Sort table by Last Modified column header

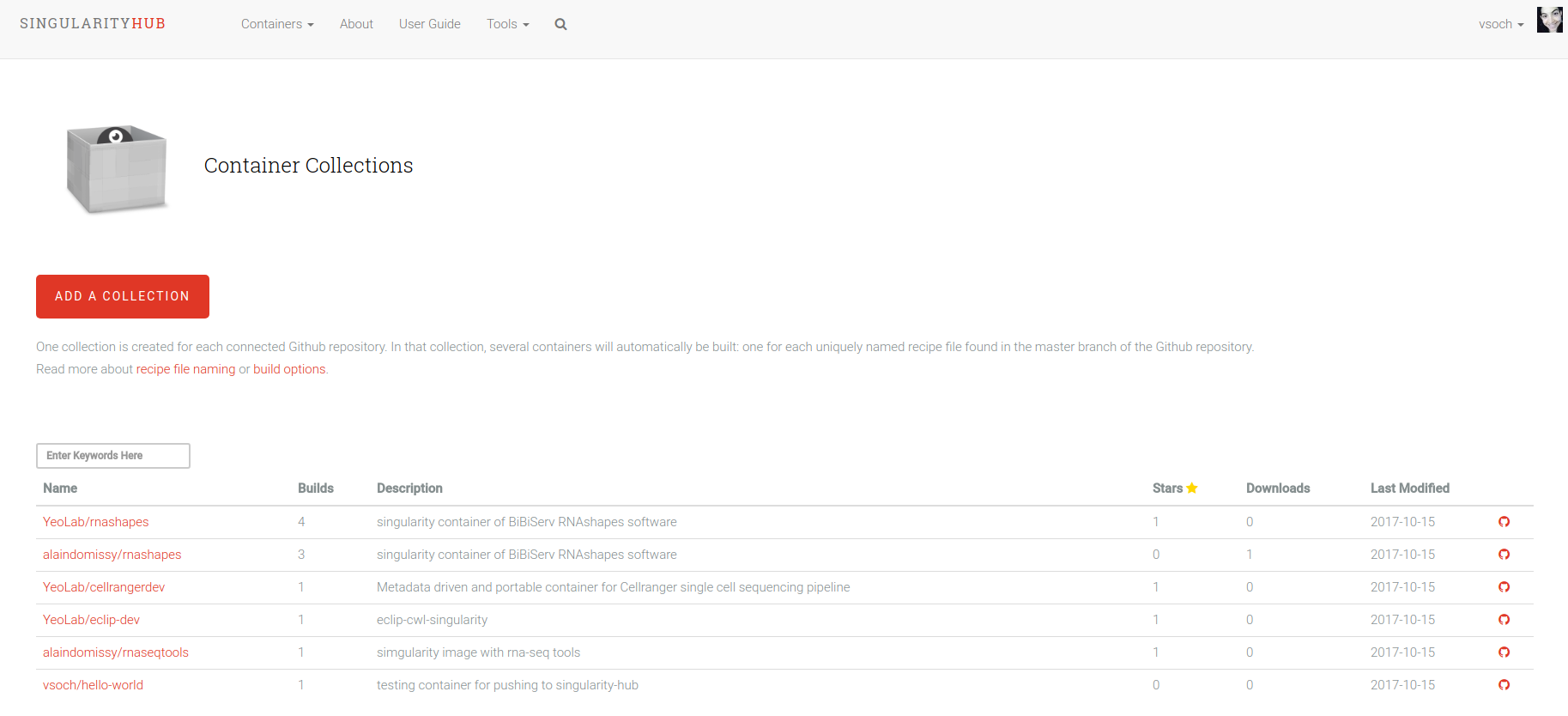click(1410, 488)
